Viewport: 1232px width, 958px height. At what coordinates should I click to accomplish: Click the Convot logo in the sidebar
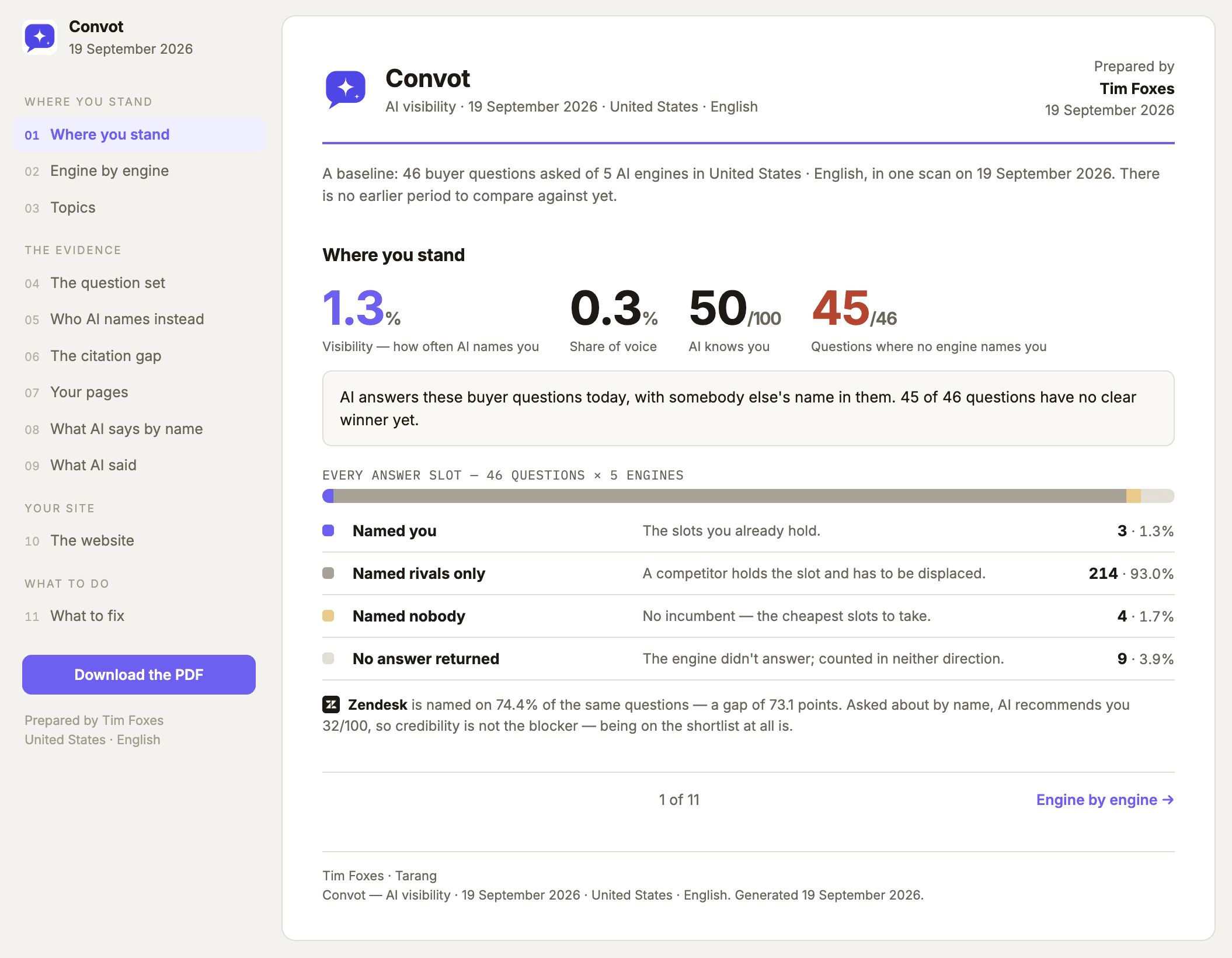[x=40, y=37]
